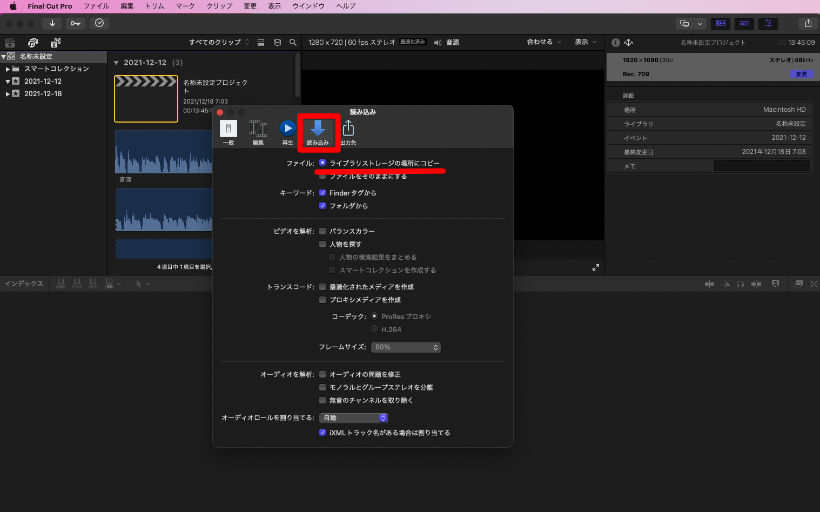This screenshot has height=512, width=820.
Task: Click the import media down-arrow toolbar button
Action: coord(52,24)
